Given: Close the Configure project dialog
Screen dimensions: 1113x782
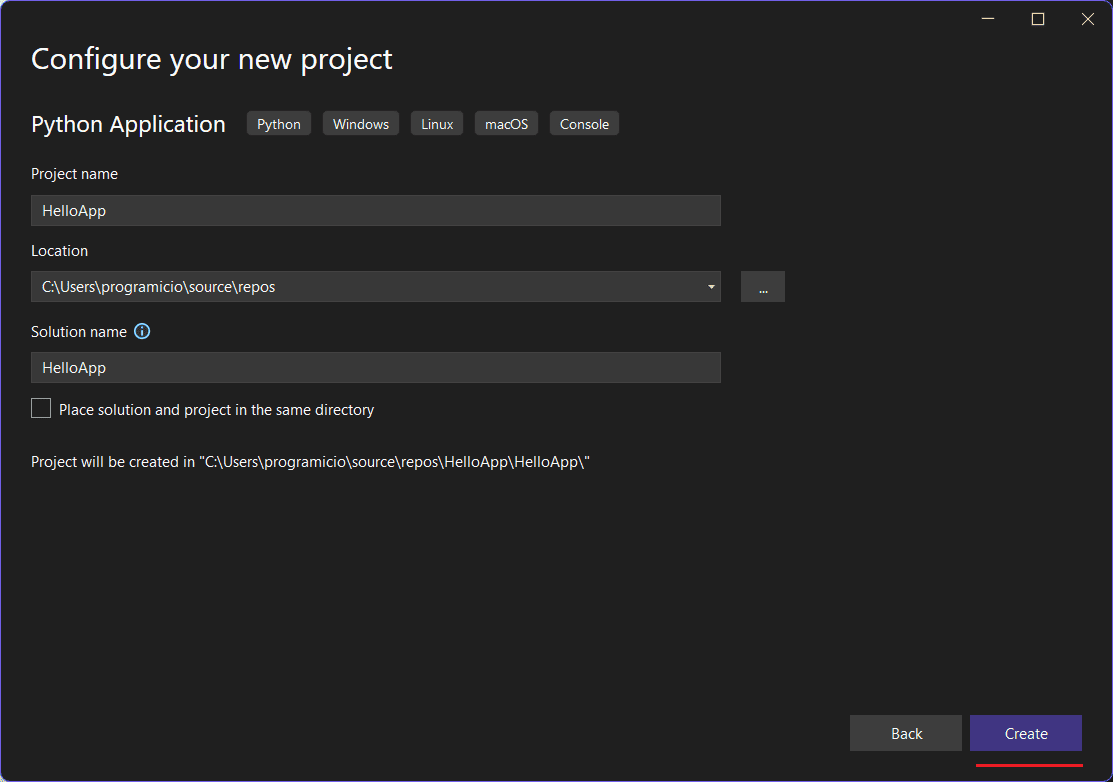Looking at the screenshot, I should pos(1087,19).
